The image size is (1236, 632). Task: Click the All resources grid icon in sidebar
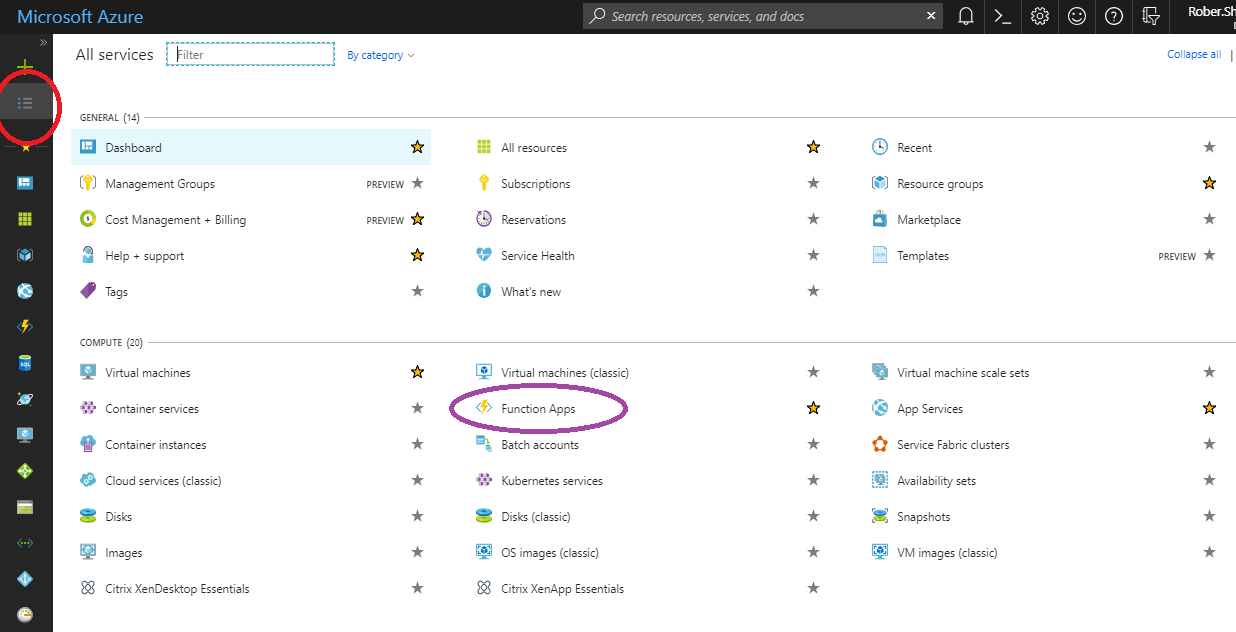pyautogui.click(x=26, y=219)
